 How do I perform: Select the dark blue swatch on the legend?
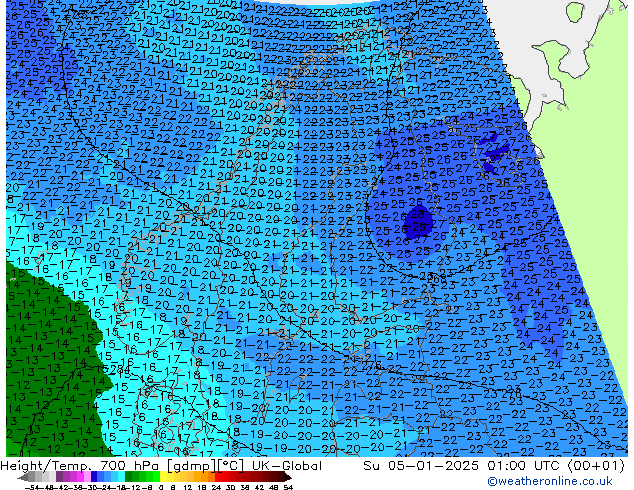tap(94, 477)
